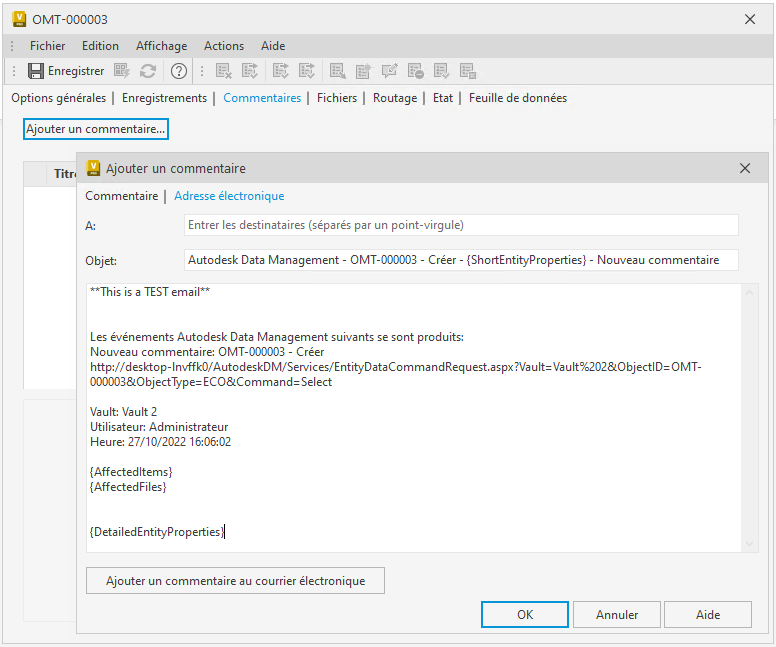The height and width of the screenshot is (647, 776).
Task: Click the A: recipients input field
Action: pyautogui.click(x=461, y=225)
